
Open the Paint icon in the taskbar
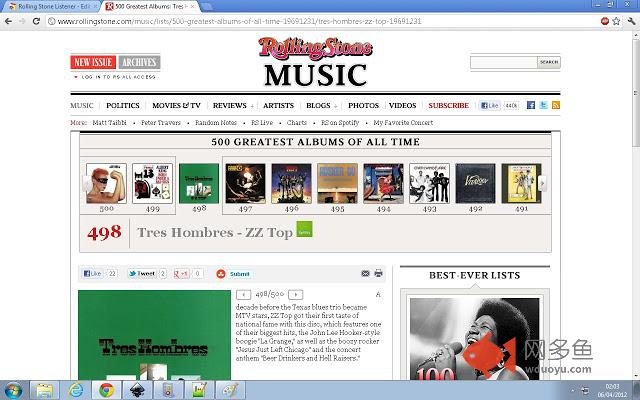(230, 391)
